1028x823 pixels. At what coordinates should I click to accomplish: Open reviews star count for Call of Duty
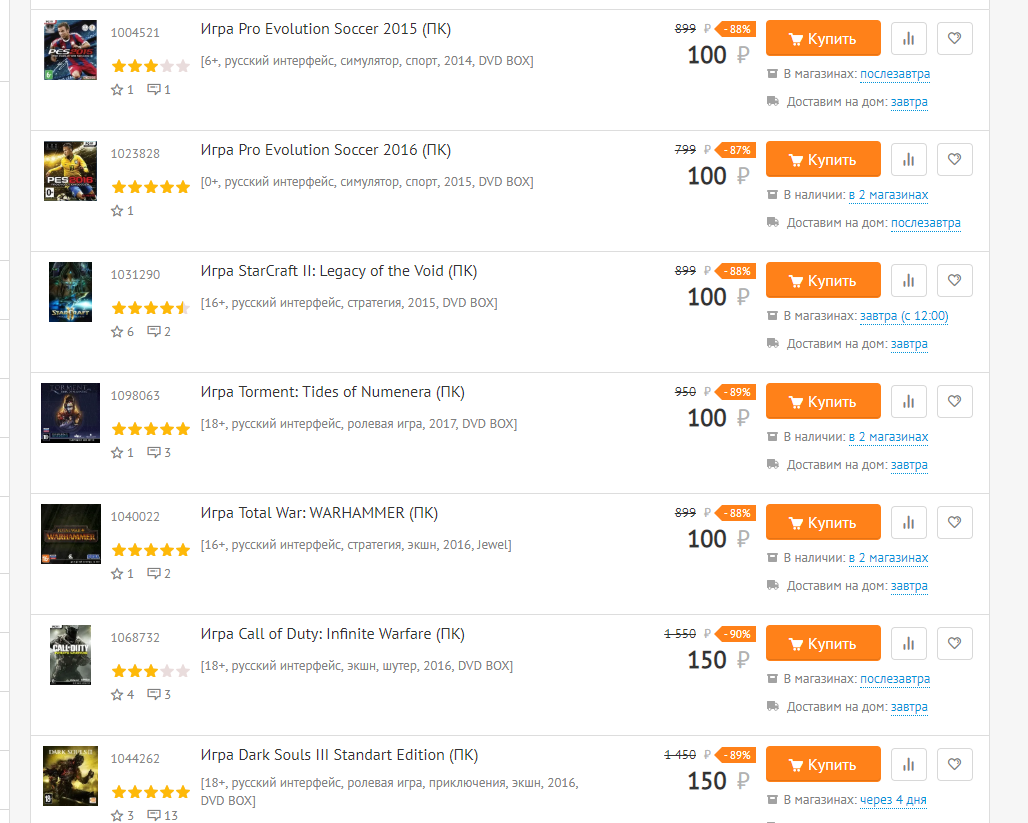click(123, 694)
